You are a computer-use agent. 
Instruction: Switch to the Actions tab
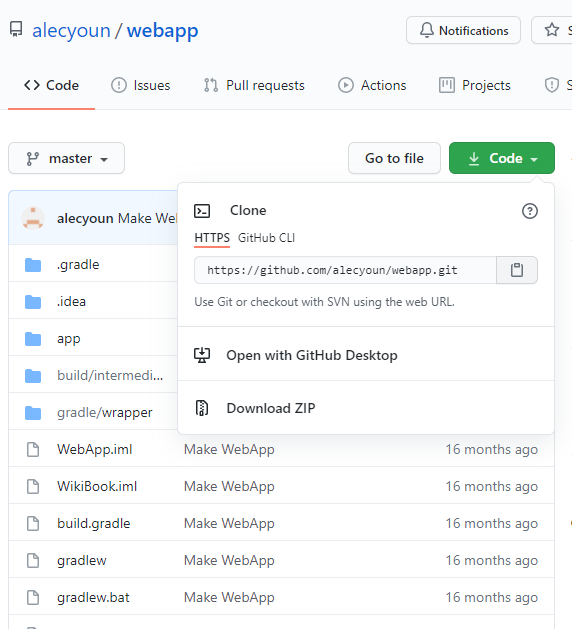372,85
